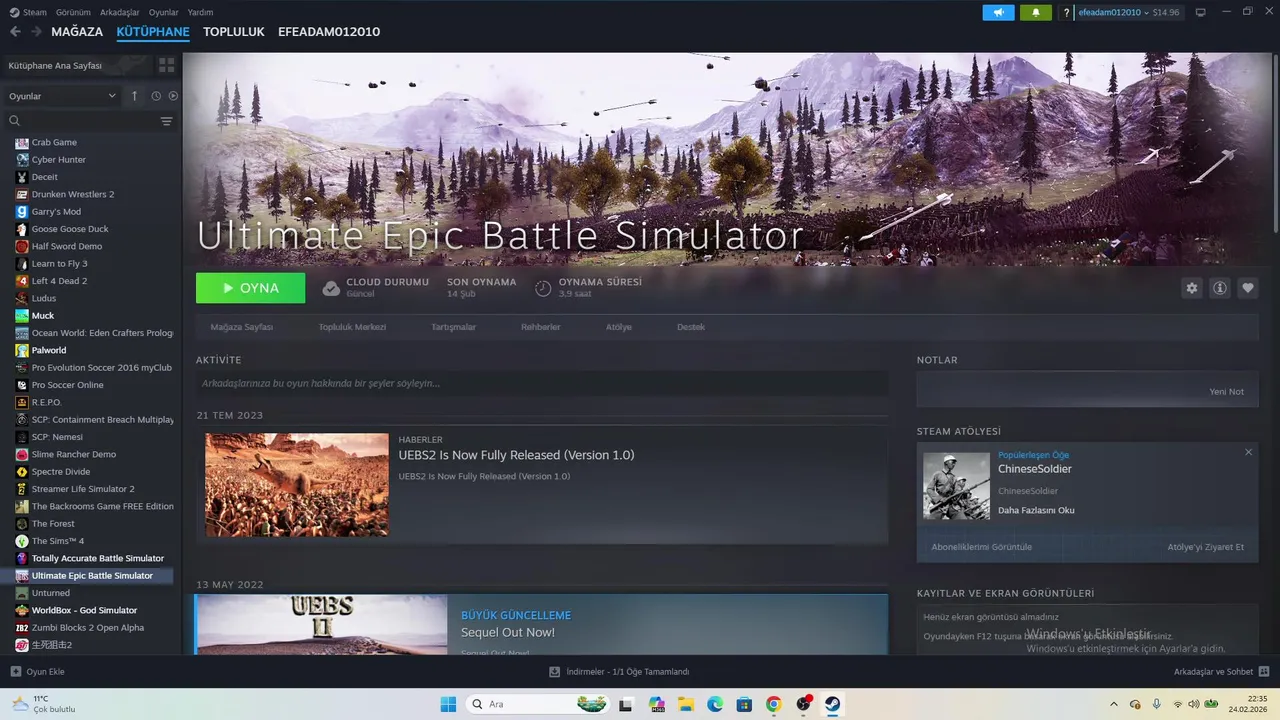Open the İndirmeler downloads status
Screen dimensions: 1280x720
point(619,671)
